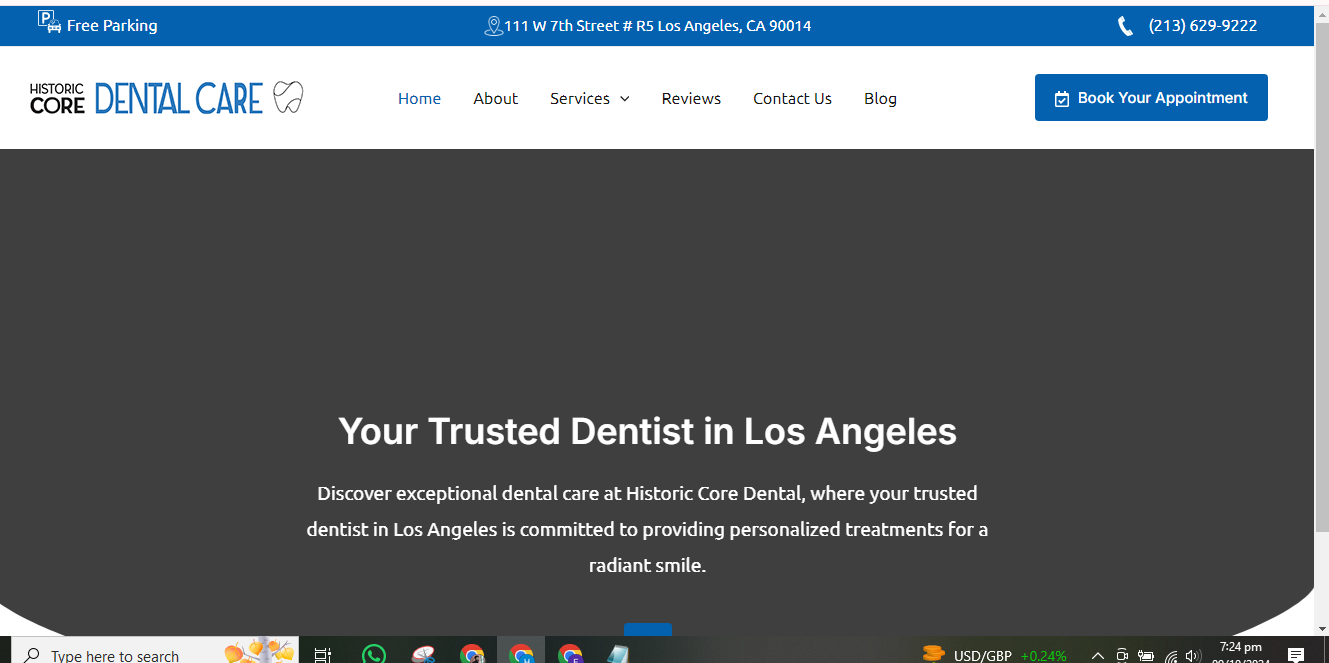Click the Book Your Appointment button
1329x663 pixels.
click(1150, 98)
